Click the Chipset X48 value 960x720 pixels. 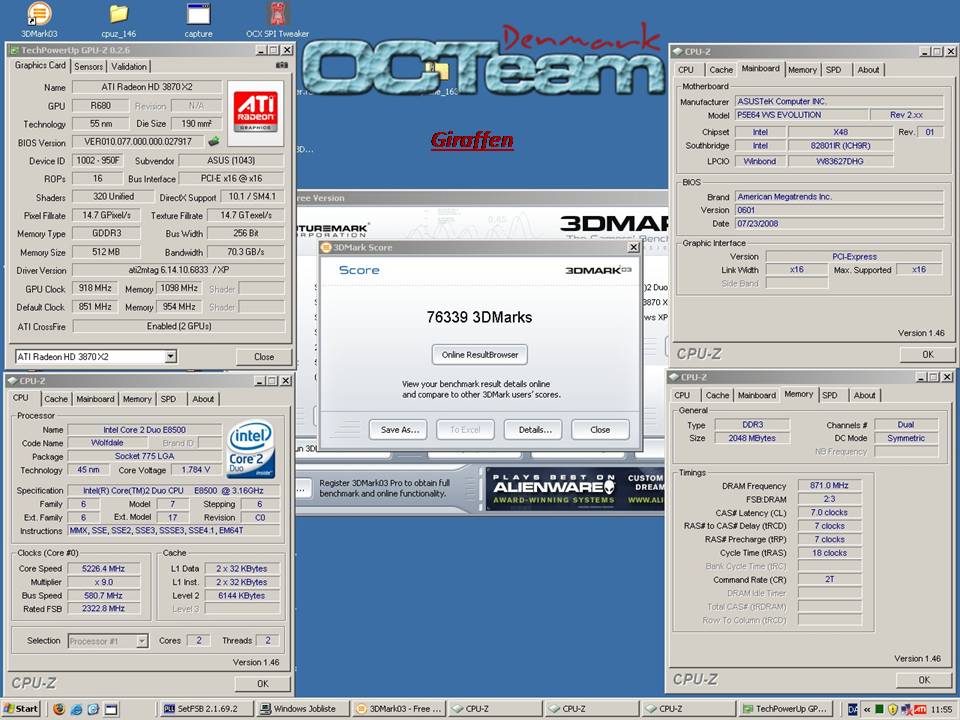click(840, 132)
